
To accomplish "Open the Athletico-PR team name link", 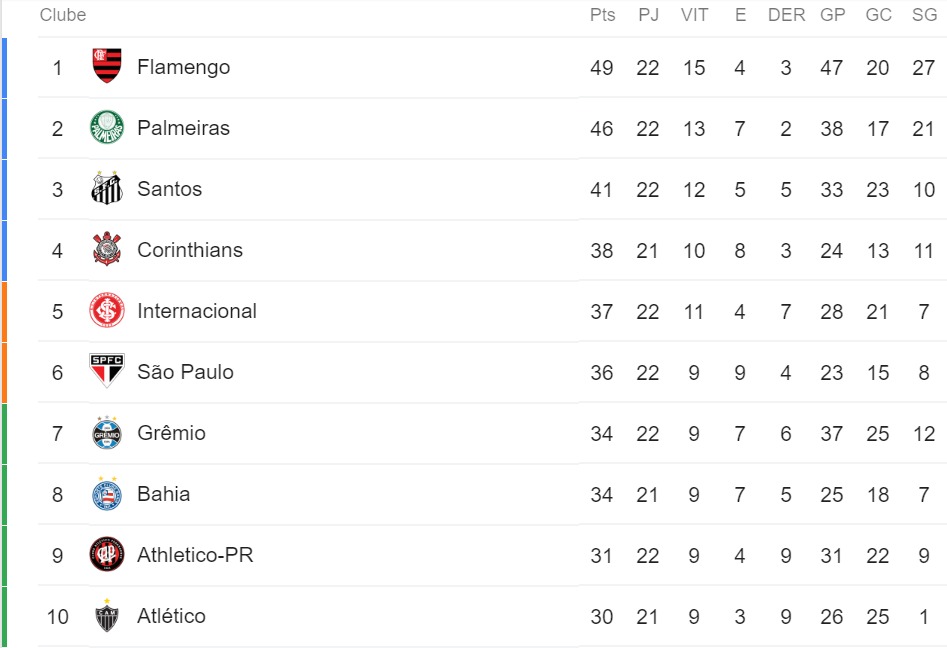I will (x=195, y=555).
